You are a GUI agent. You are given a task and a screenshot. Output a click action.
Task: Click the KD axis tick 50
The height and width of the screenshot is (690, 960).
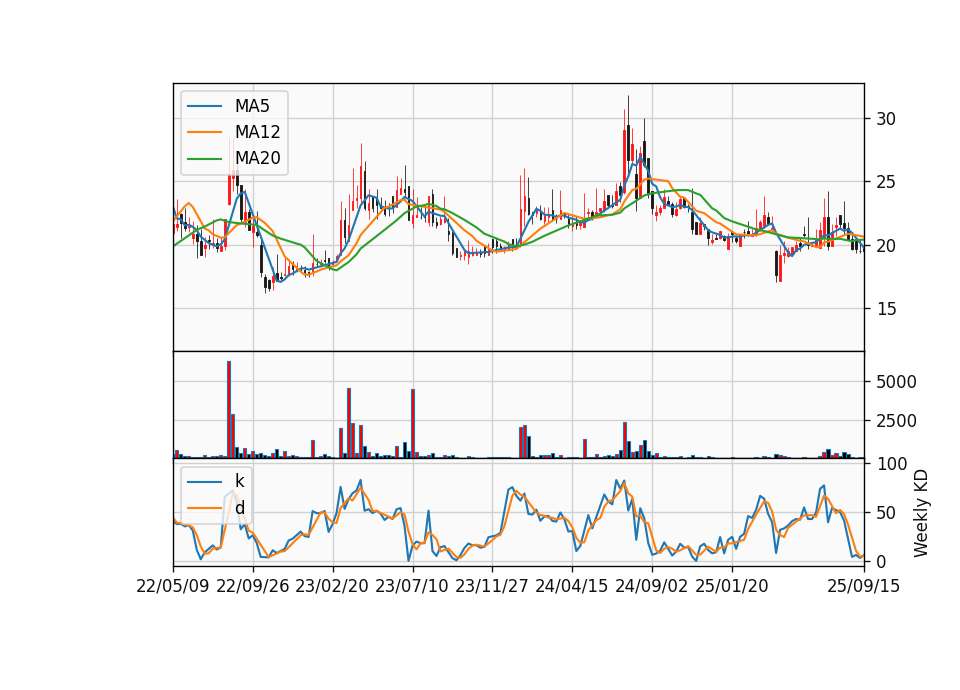pyautogui.click(x=885, y=513)
